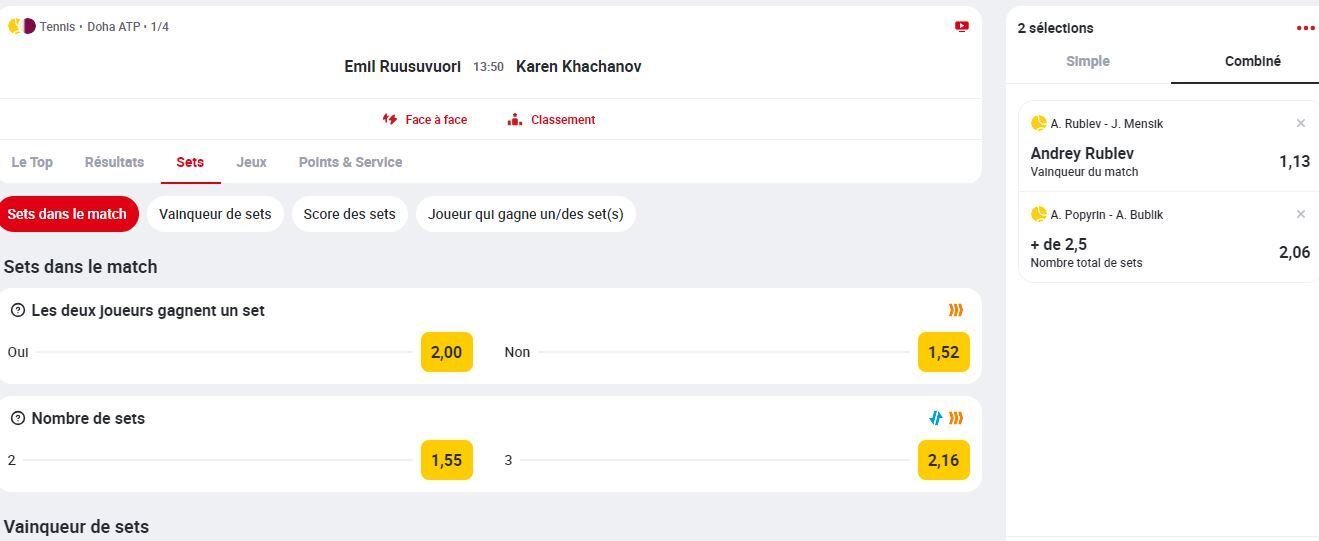Filter by Joueur qui gagne un/des set(s)
Screen dimensions: 1319x541
click(526, 214)
